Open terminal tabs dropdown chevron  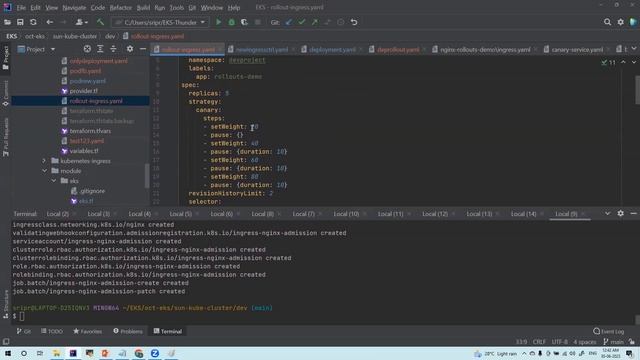[x=607, y=213]
